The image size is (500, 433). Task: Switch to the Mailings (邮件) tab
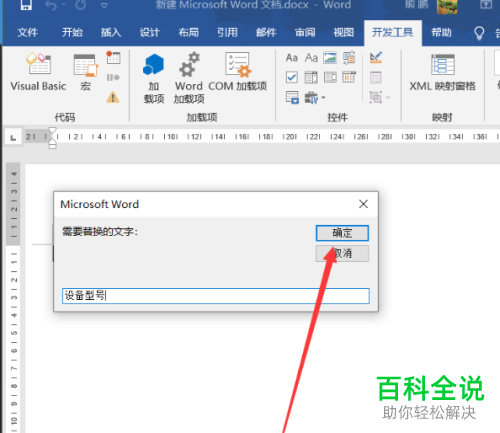pos(266,32)
